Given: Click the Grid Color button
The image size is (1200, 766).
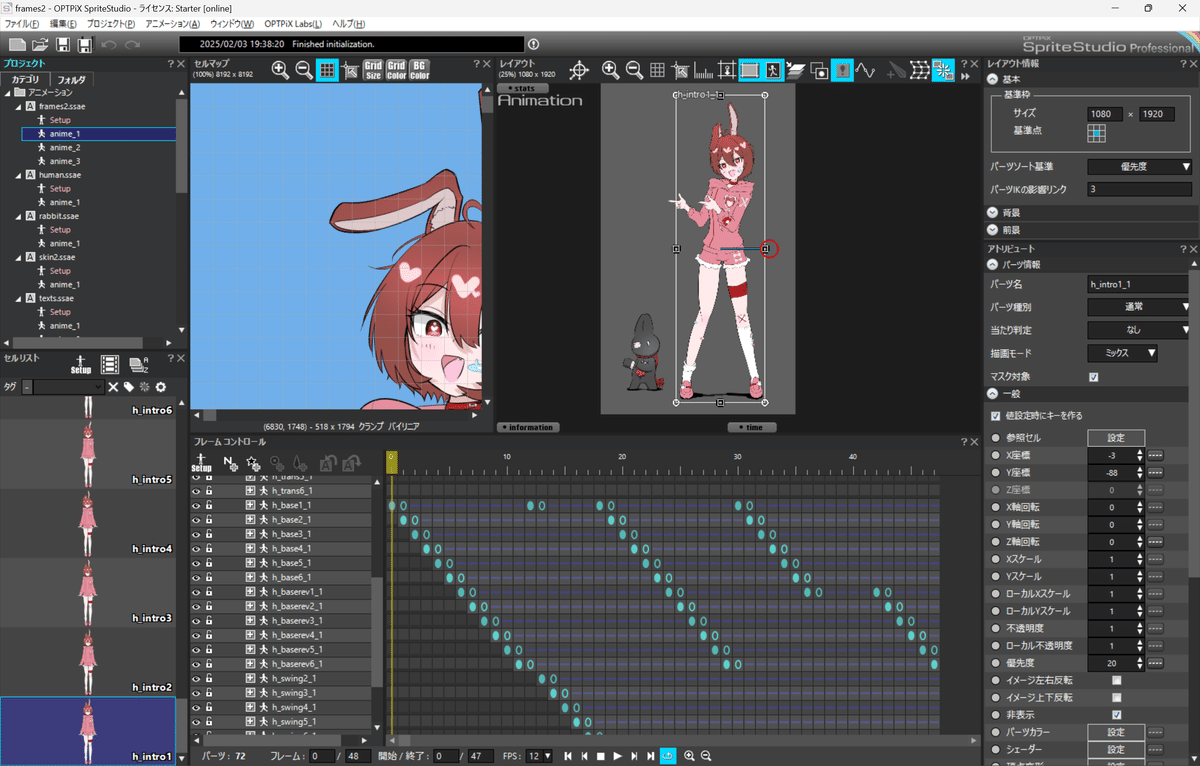Looking at the screenshot, I should click(x=396, y=70).
